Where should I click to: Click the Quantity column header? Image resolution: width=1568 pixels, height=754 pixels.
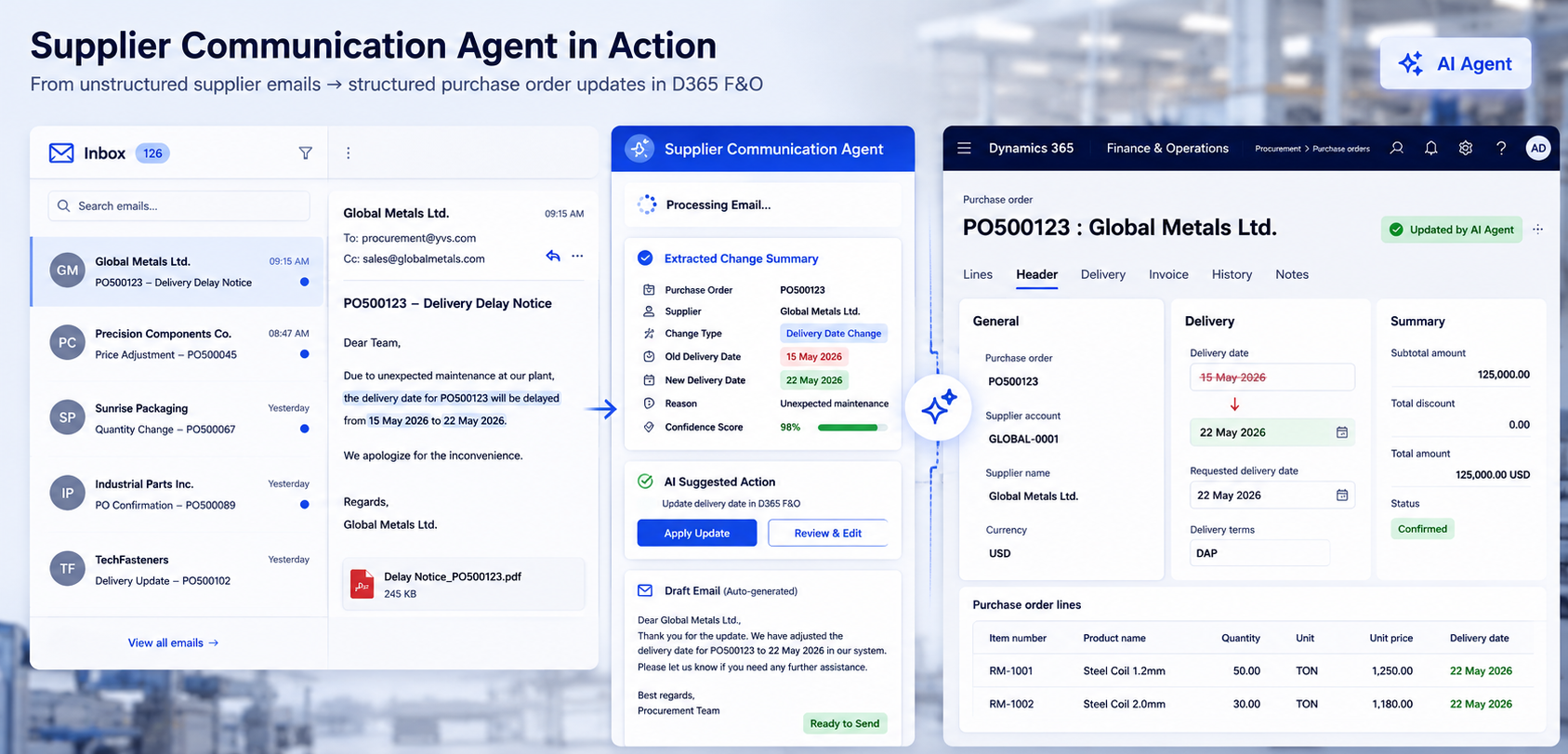1241,638
